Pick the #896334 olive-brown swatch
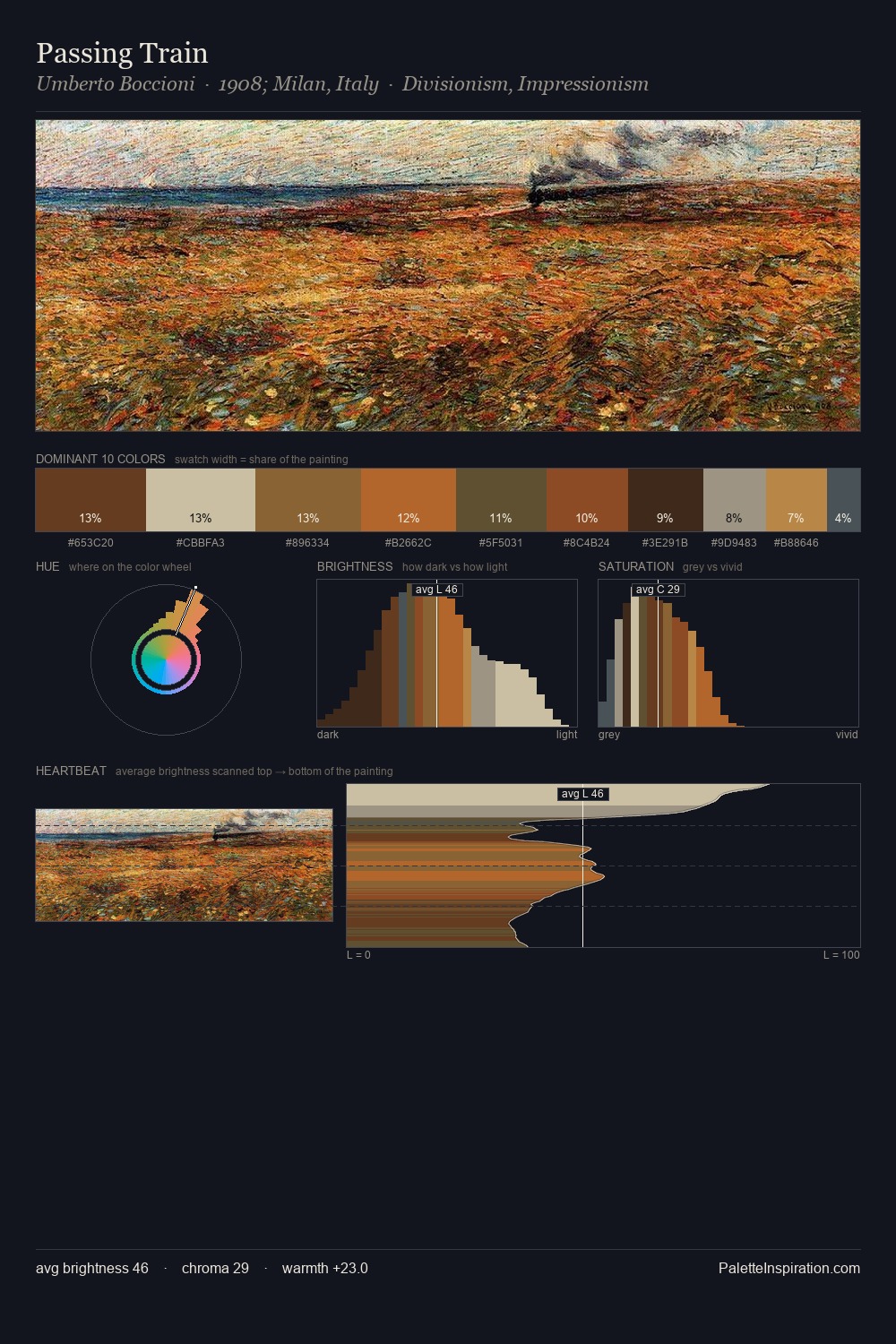 [308, 500]
